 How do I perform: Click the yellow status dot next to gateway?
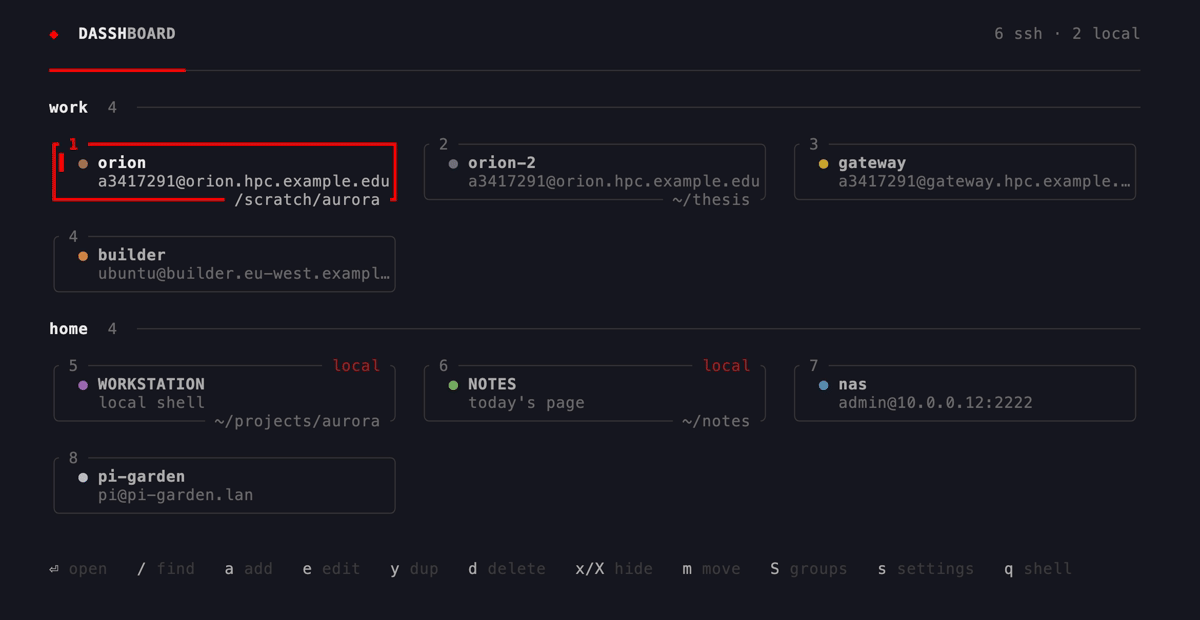823,163
